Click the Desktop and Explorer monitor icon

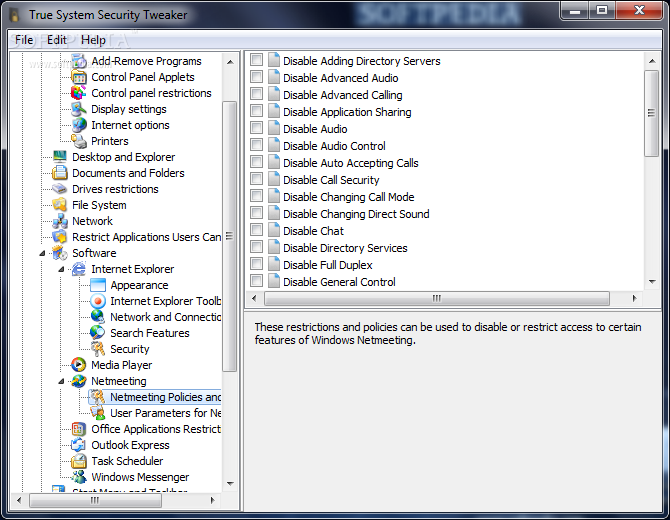click(60, 157)
